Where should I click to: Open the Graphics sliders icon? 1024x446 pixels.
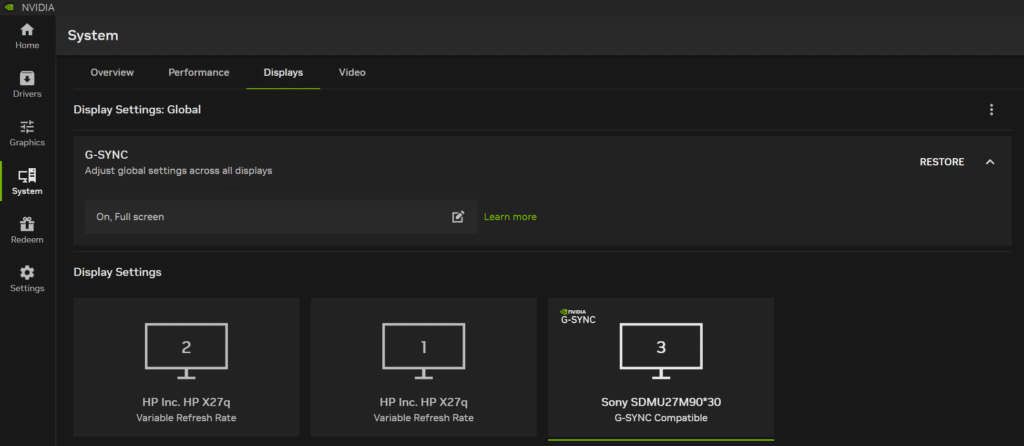[x=27, y=127]
